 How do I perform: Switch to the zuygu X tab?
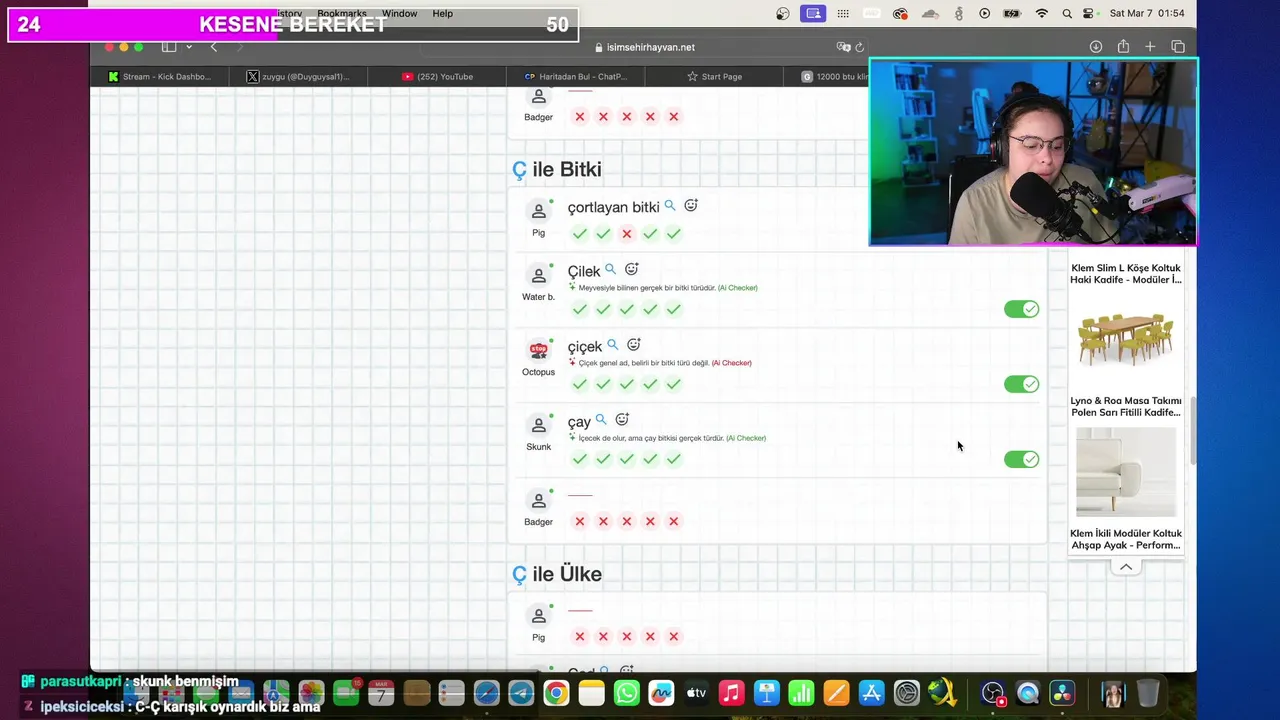[298, 76]
